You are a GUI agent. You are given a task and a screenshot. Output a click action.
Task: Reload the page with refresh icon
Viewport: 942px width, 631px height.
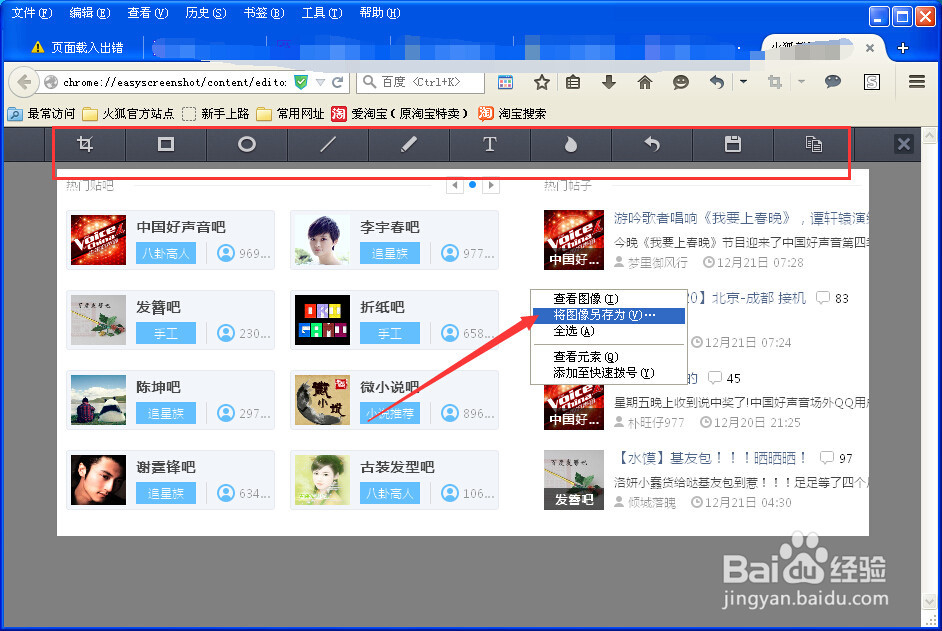338,82
